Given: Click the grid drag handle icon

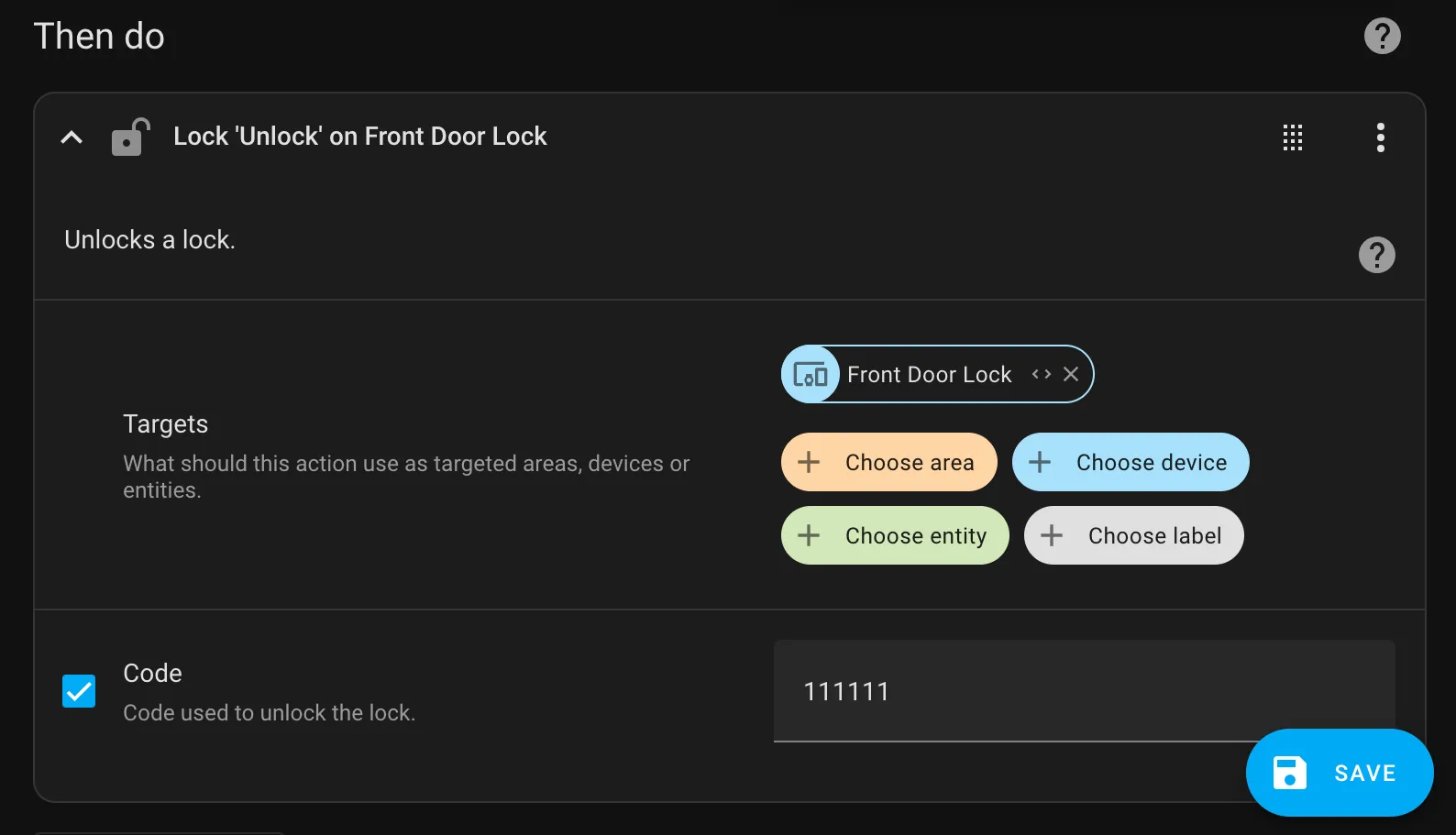Looking at the screenshot, I should [1292, 137].
